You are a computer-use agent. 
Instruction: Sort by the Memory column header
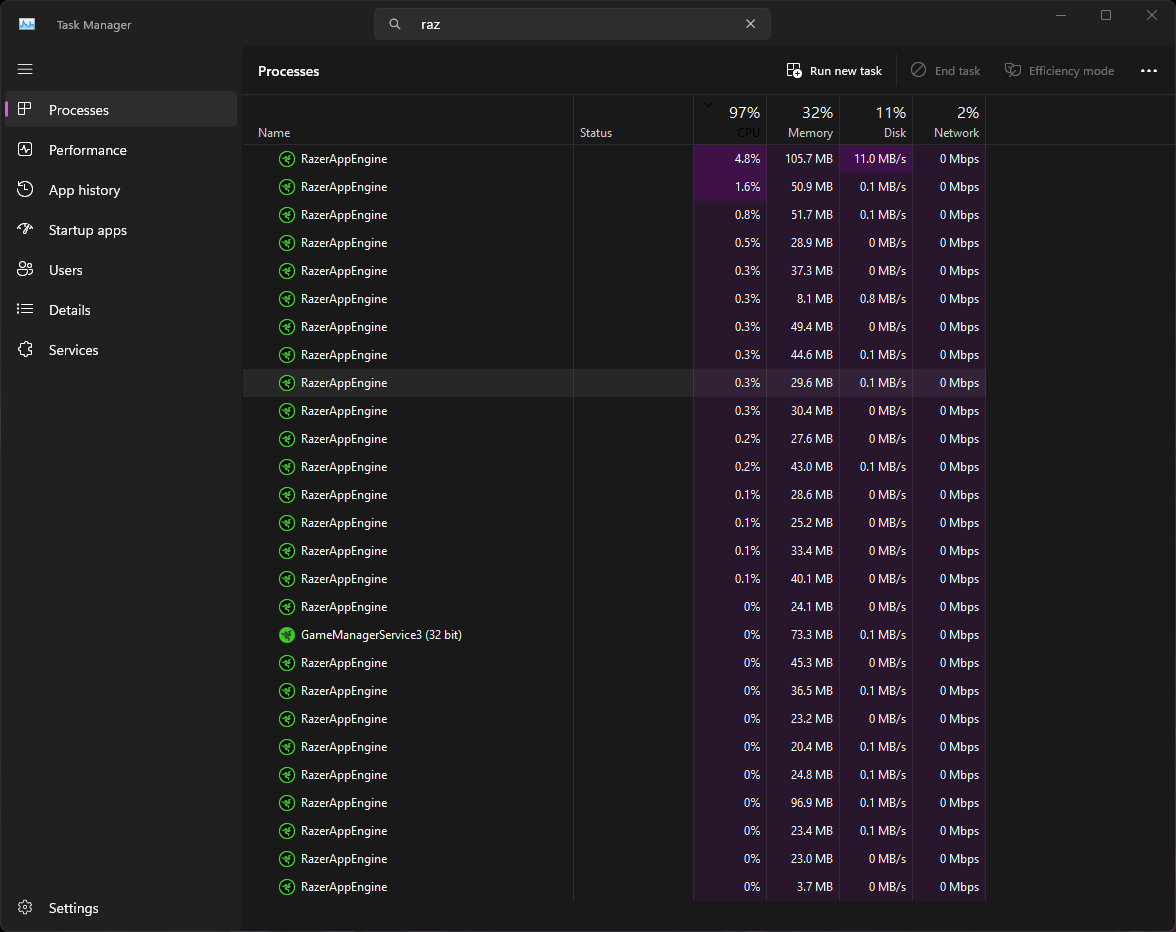point(803,121)
